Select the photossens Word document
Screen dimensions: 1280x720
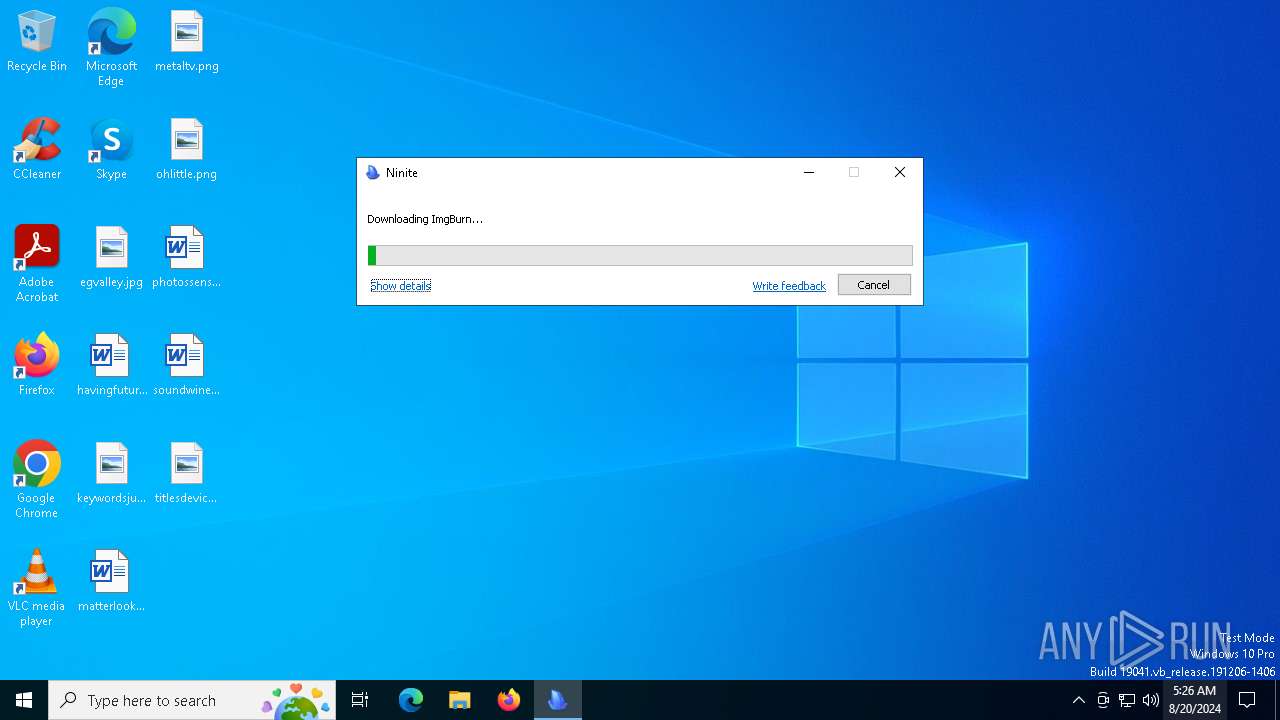[187, 258]
